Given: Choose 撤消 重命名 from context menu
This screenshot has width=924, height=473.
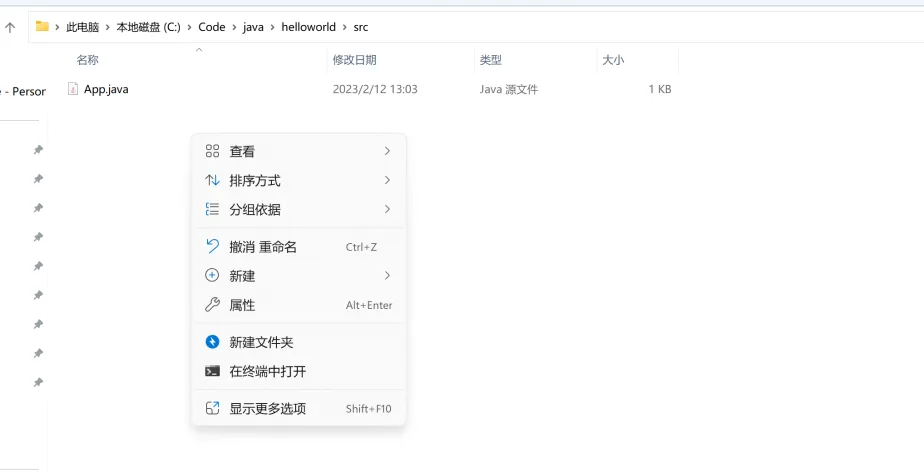Looking at the screenshot, I should [x=299, y=247].
